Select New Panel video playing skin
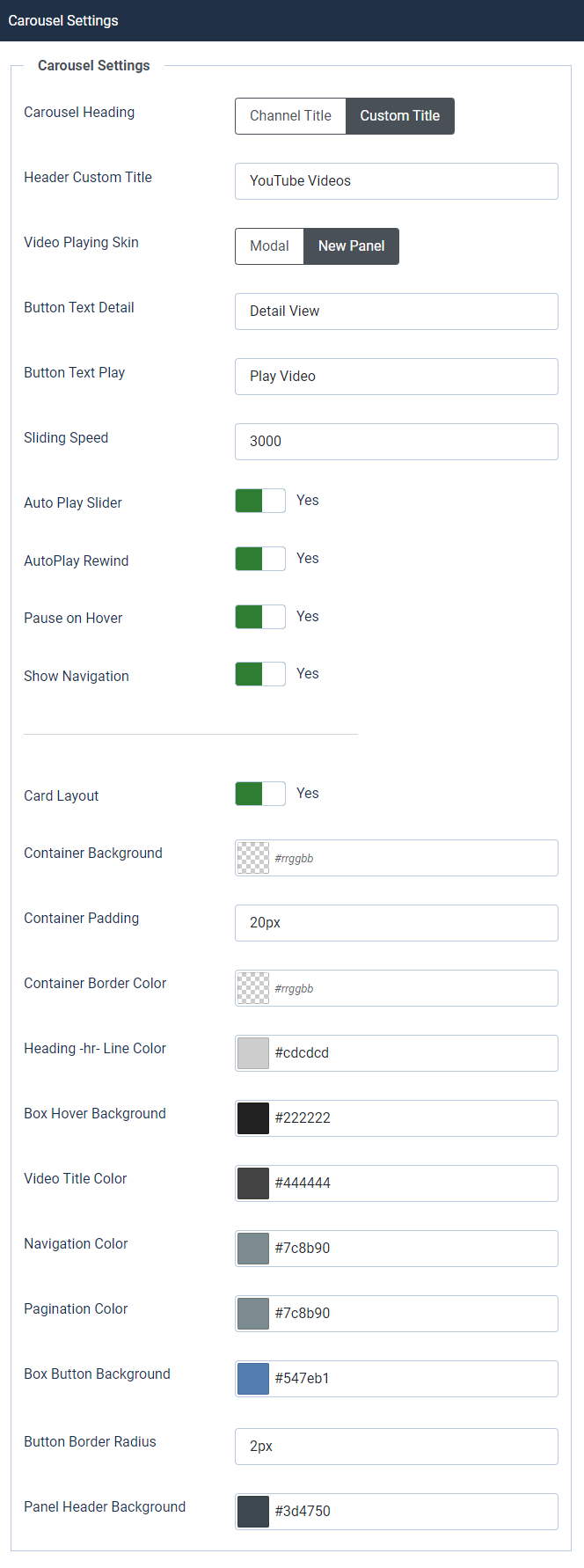Image resolution: width=584 pixels, height=1568 pixels. pos(351,246)
